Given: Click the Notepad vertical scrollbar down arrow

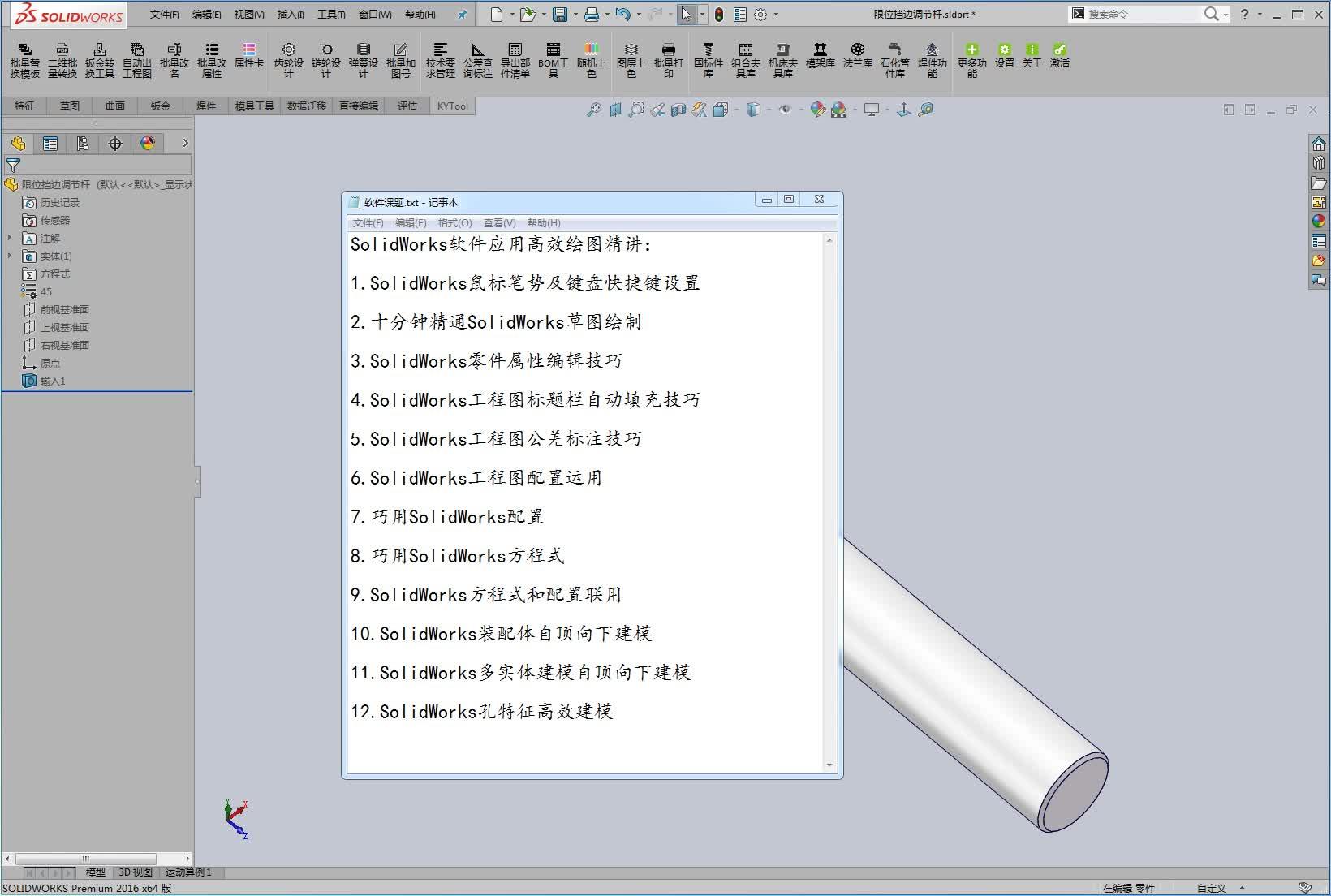Looking at the screenshot, I should 829,765.
